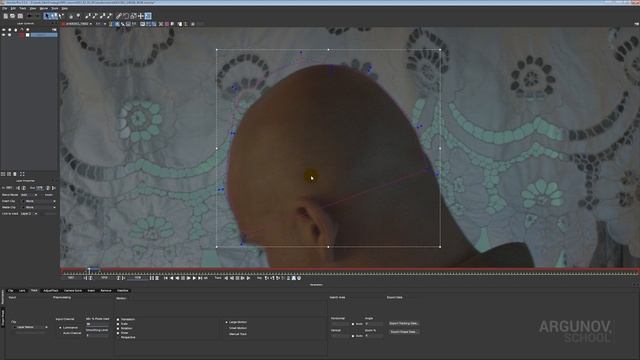Switch to the Stabilize tab
This screenshot has width=640, height=360.
(122, 291)
